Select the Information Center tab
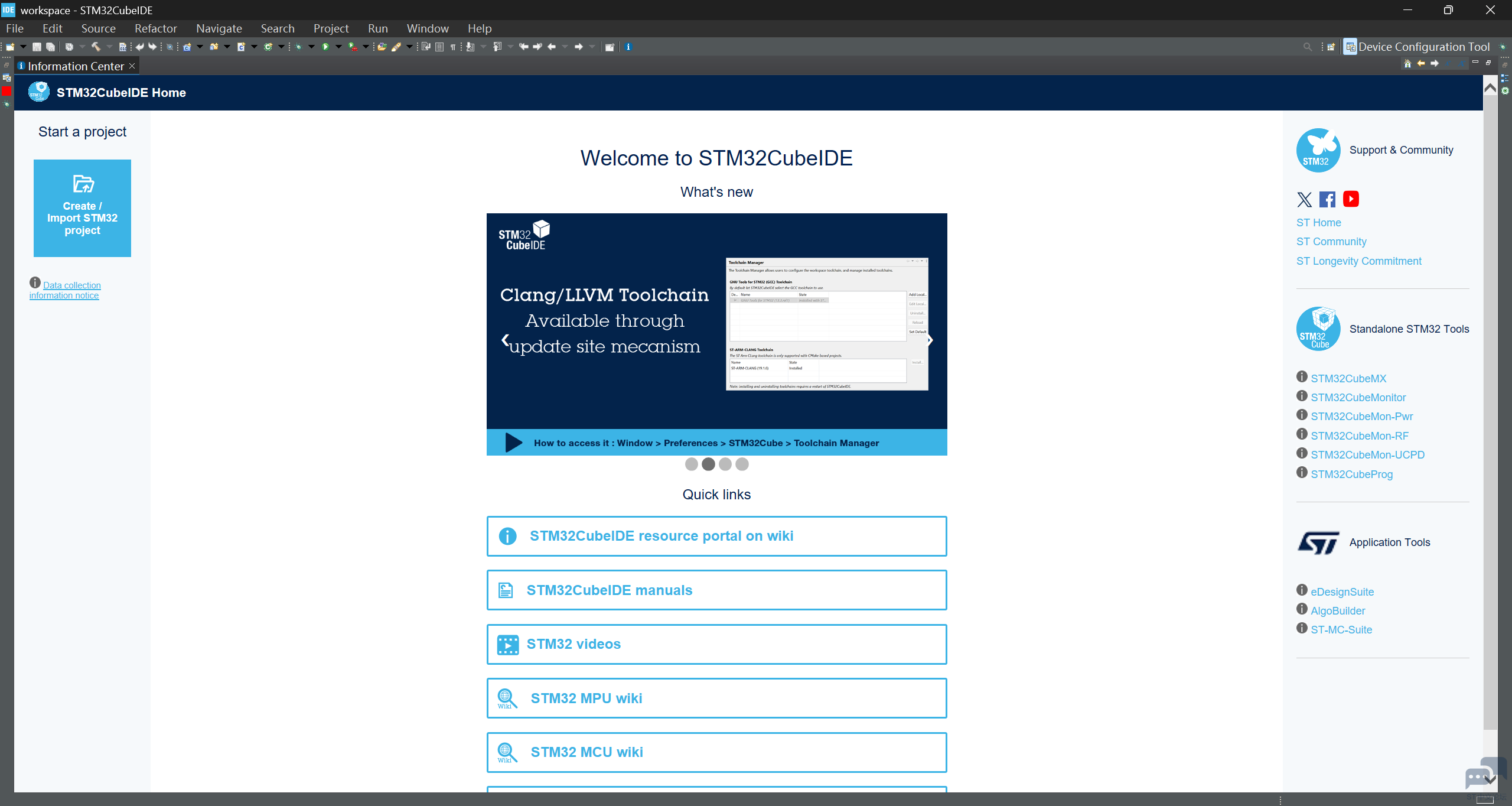Image resolution: width=1512 pixels, height=806 pixels. 76,66
